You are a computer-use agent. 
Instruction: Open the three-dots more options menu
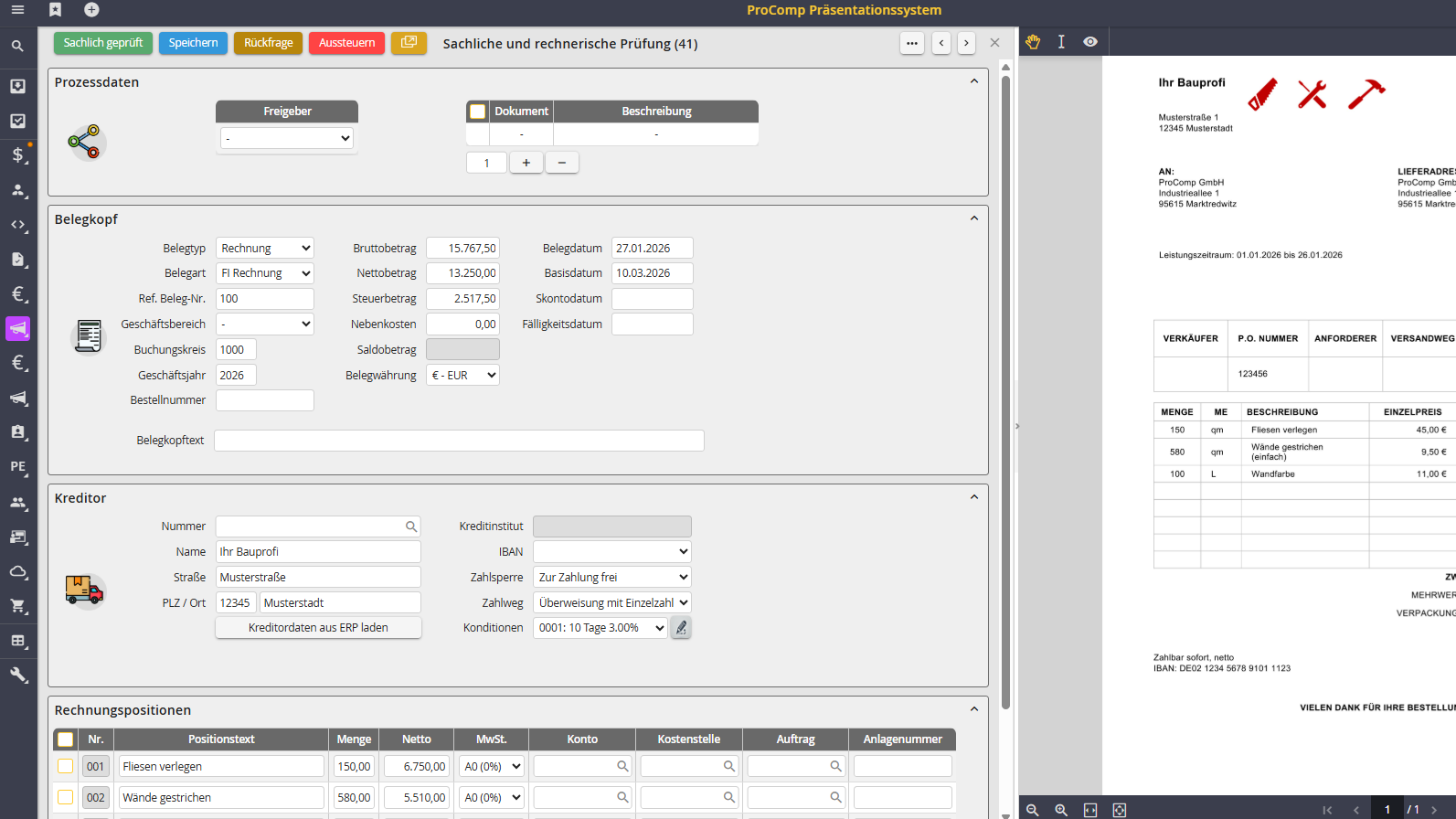tap(911, 43)
